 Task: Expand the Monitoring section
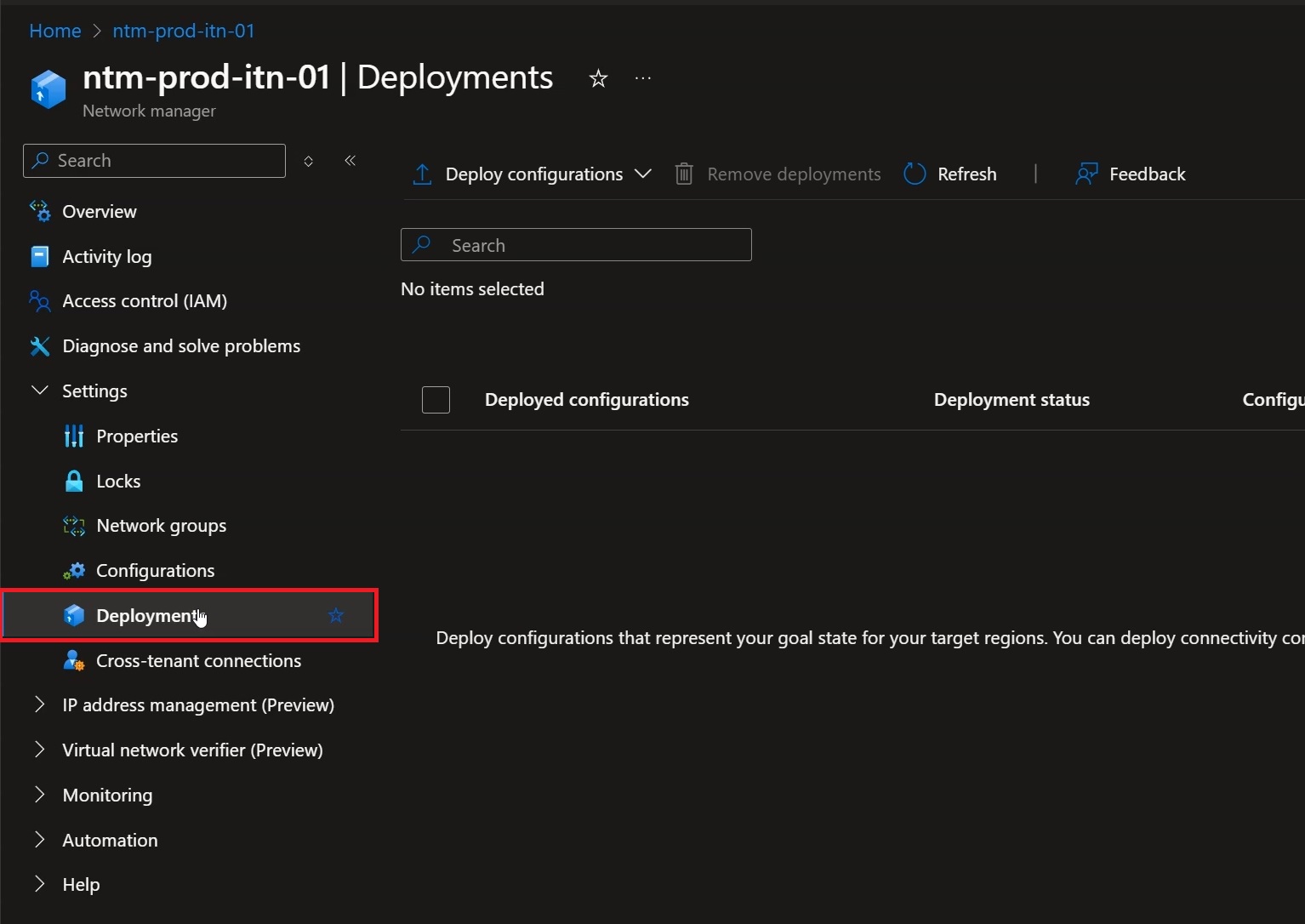[39, 795]
